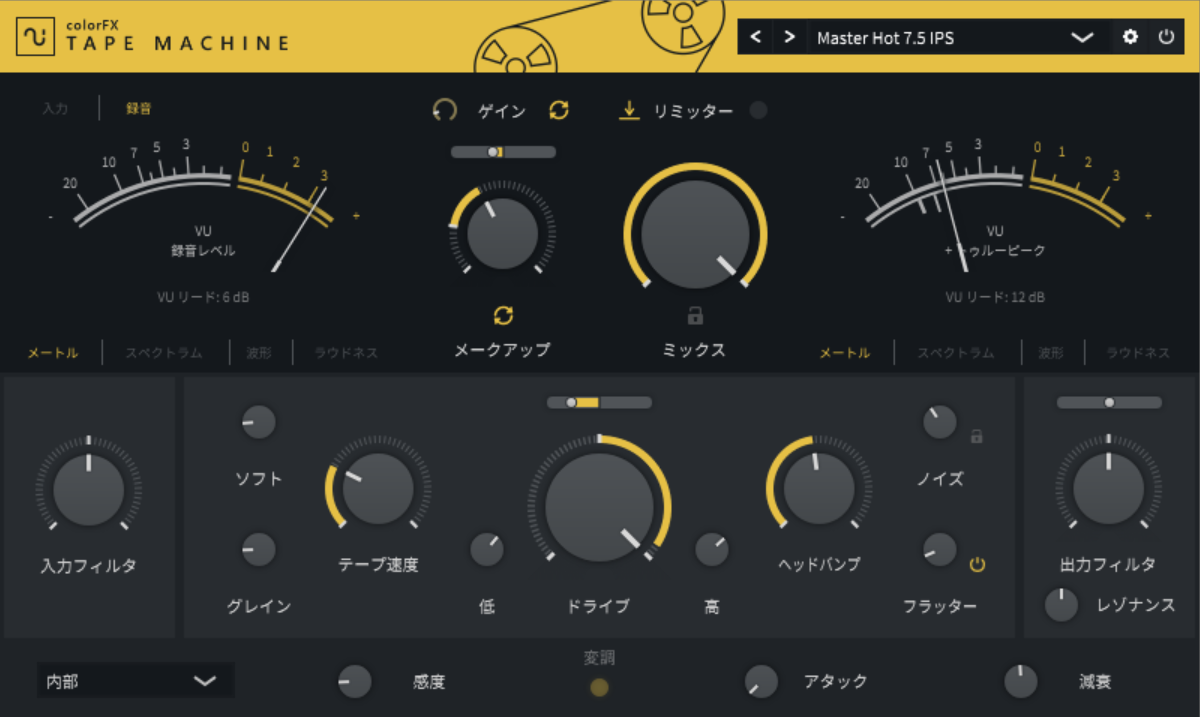Click the 変調 label

[x=599, y=657]
